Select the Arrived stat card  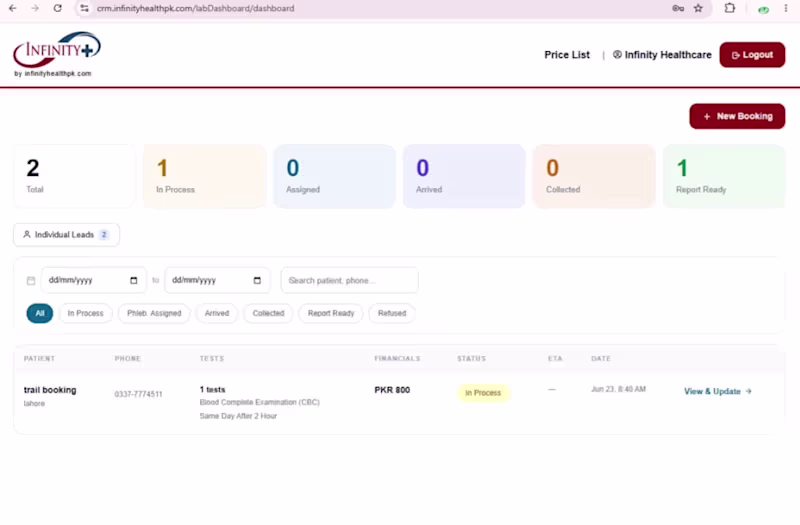(x=464, y=176)
